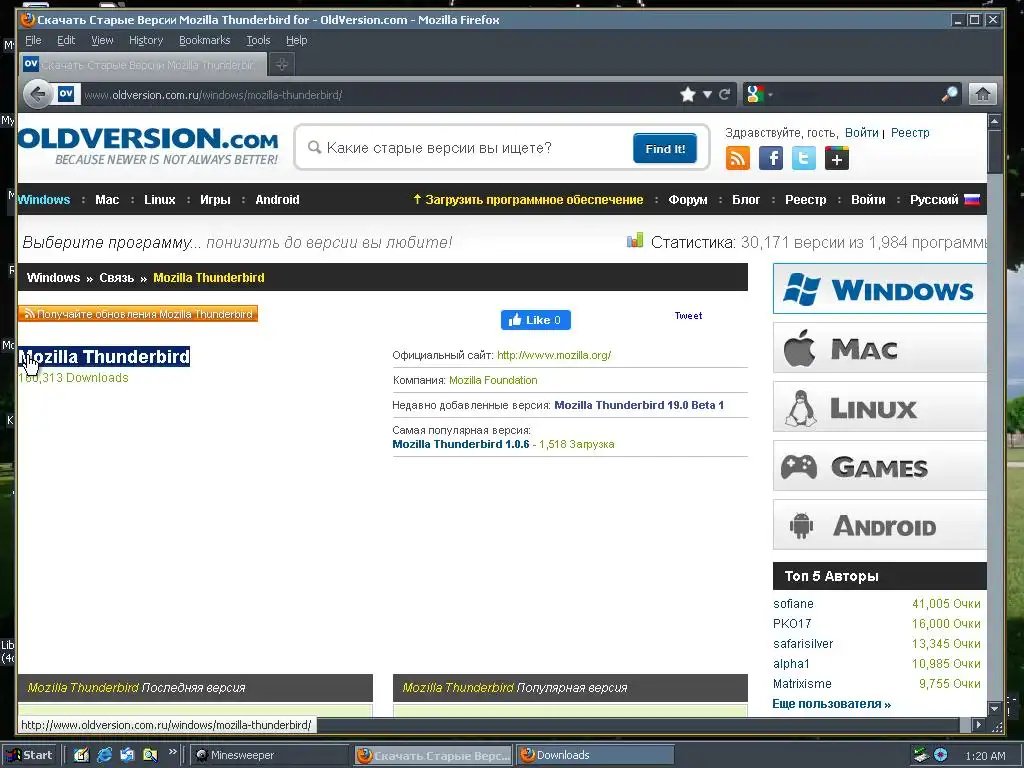Click the Russian flag language icon

click(x=972, y=199)
